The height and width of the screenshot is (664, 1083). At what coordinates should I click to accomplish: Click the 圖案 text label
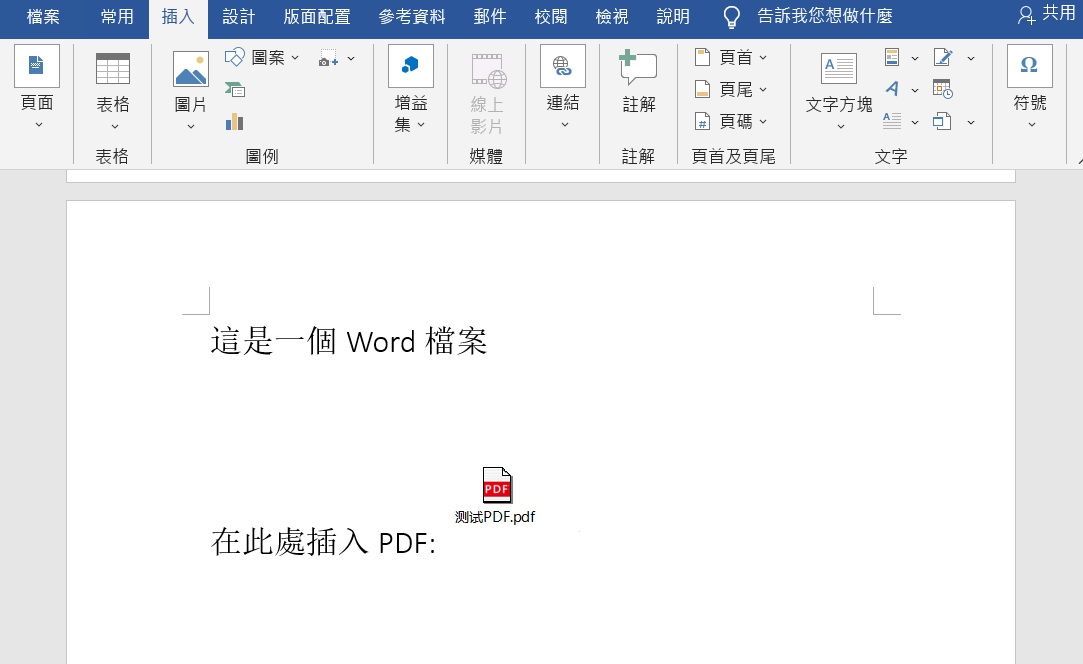click(268, 58)
